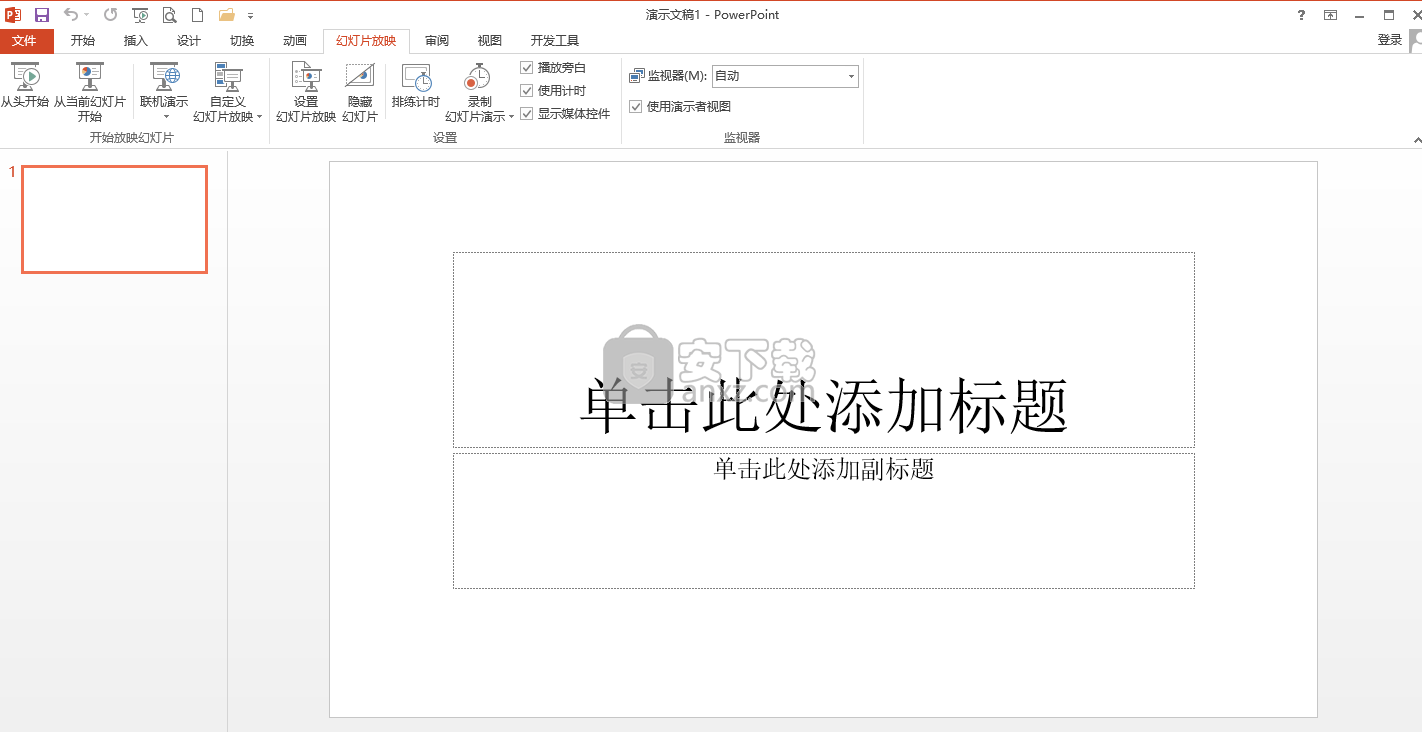
Task: Expand 录制幻灯片演示 dropdown arrow
Action: tap(511, 117)
